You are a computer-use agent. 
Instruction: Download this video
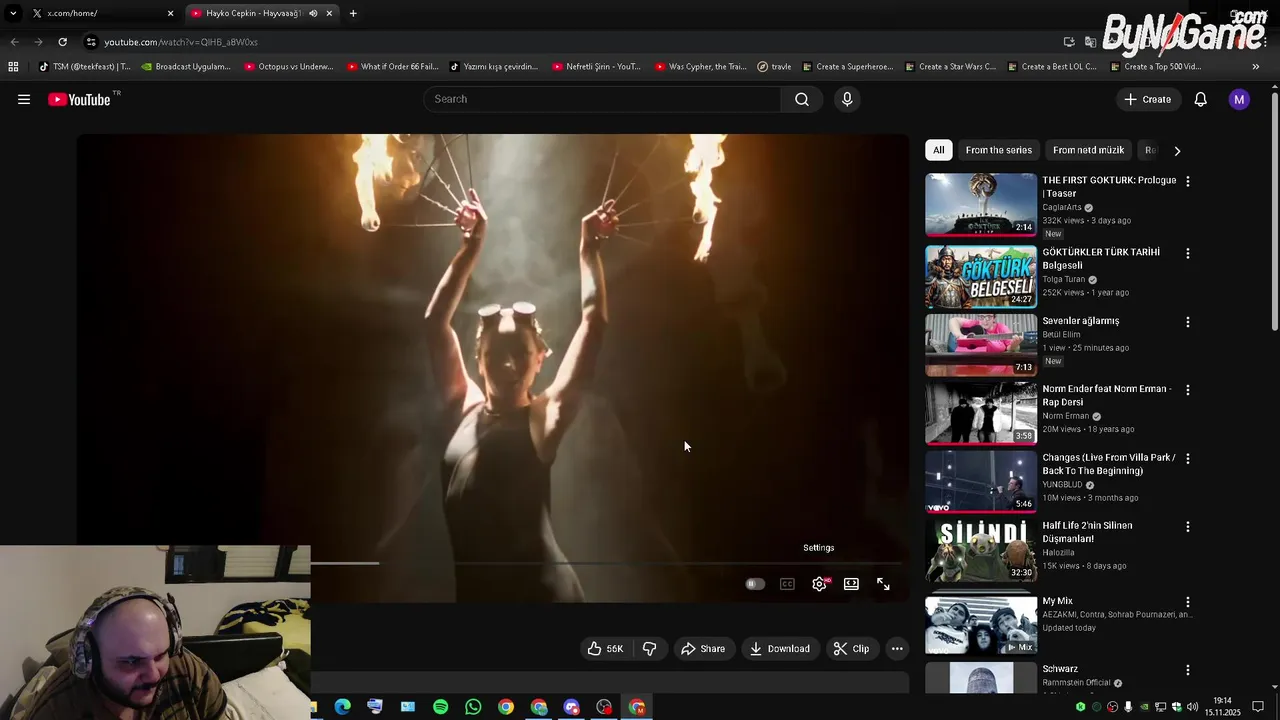[780, 649]
